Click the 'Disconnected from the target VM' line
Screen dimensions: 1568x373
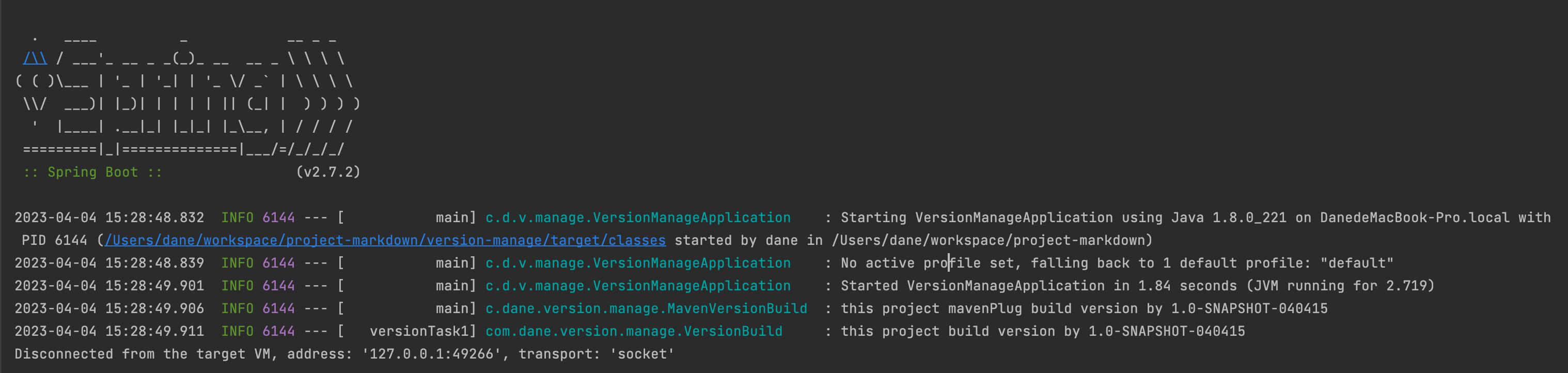344,354
